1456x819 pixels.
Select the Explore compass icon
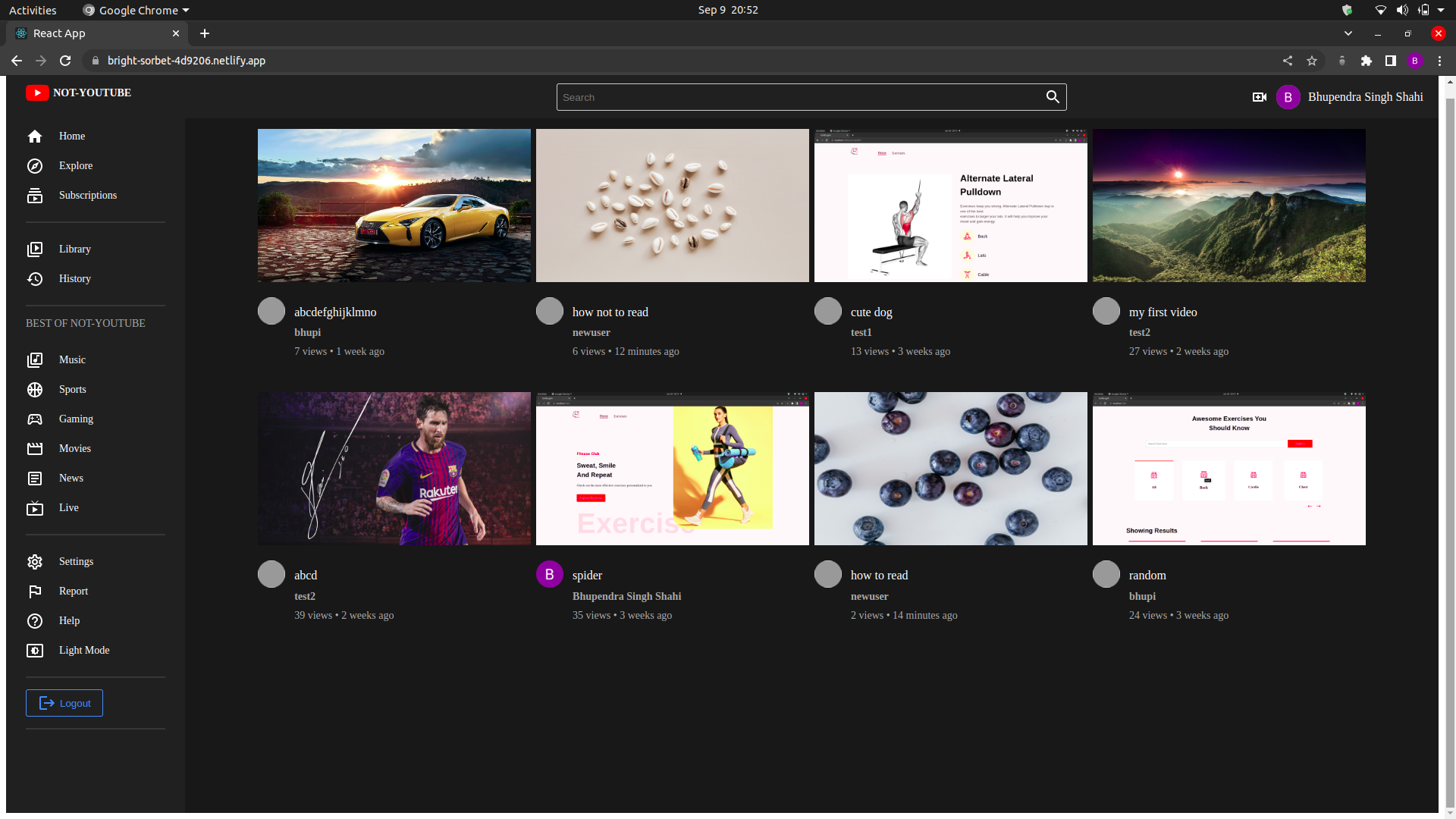35,165
